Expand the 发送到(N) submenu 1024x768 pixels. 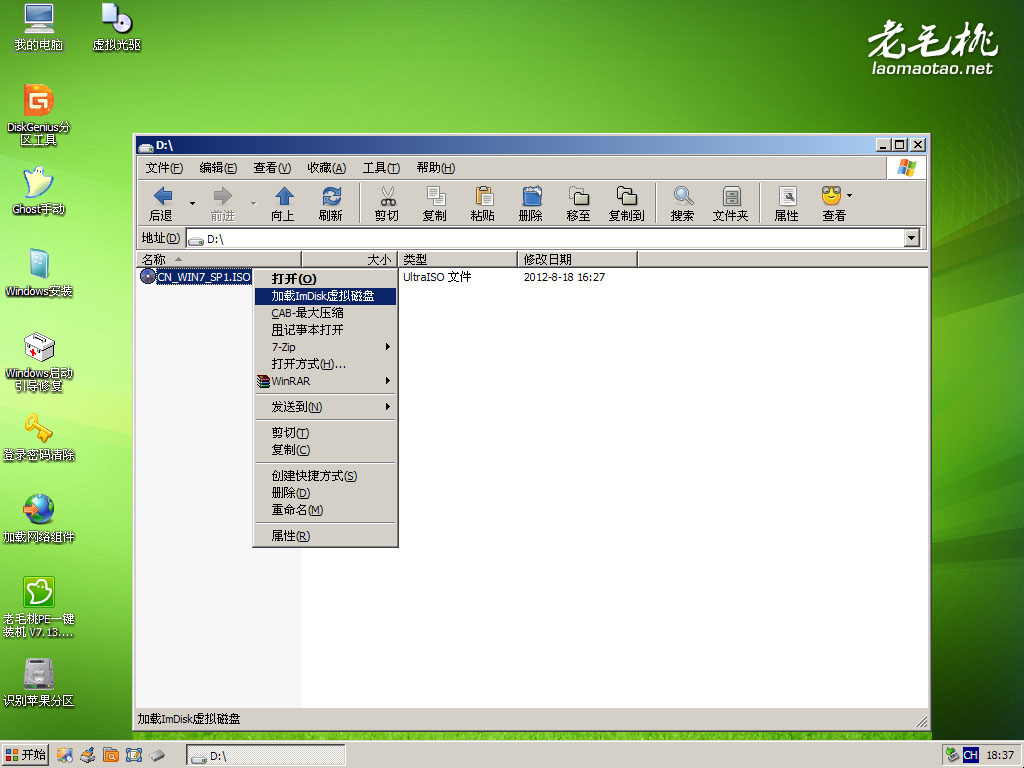(x=388, y=407)
